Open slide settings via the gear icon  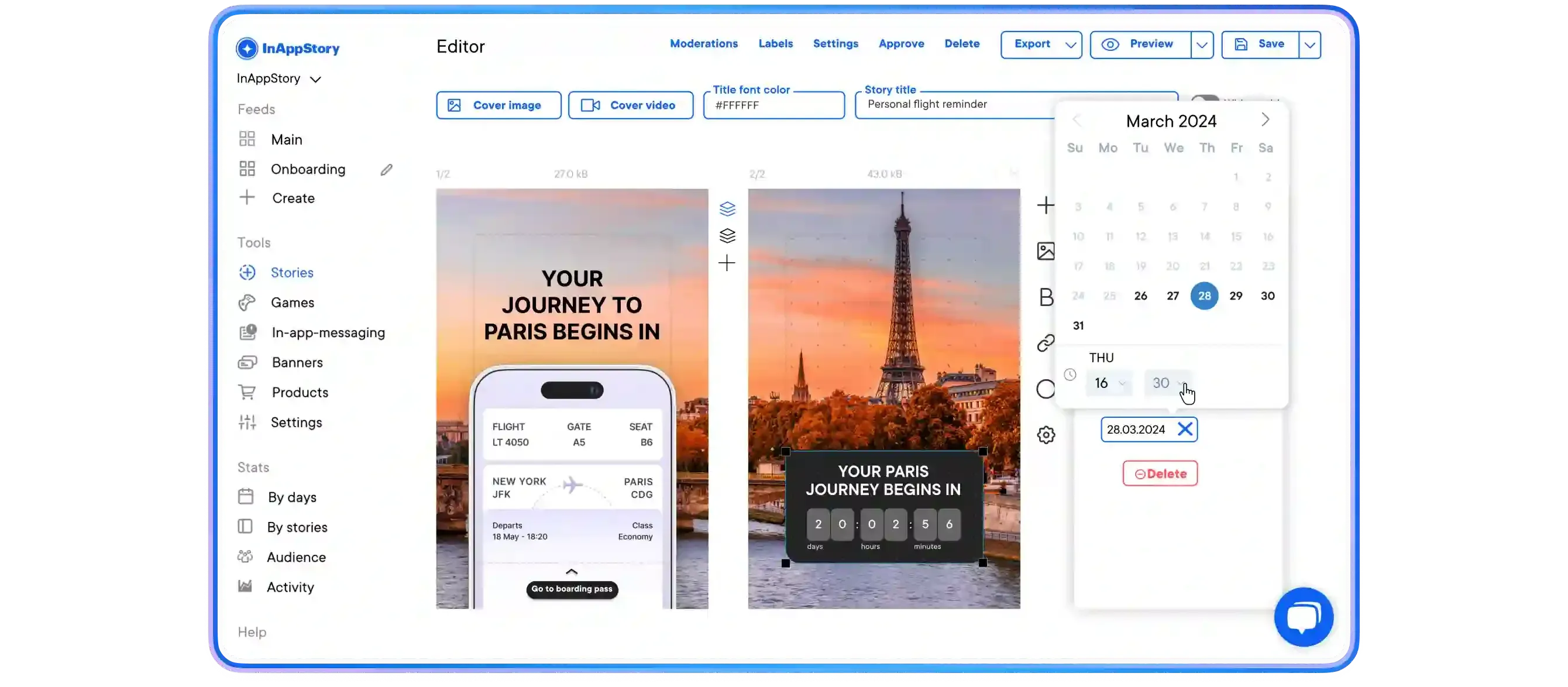tap(1046, 434)
